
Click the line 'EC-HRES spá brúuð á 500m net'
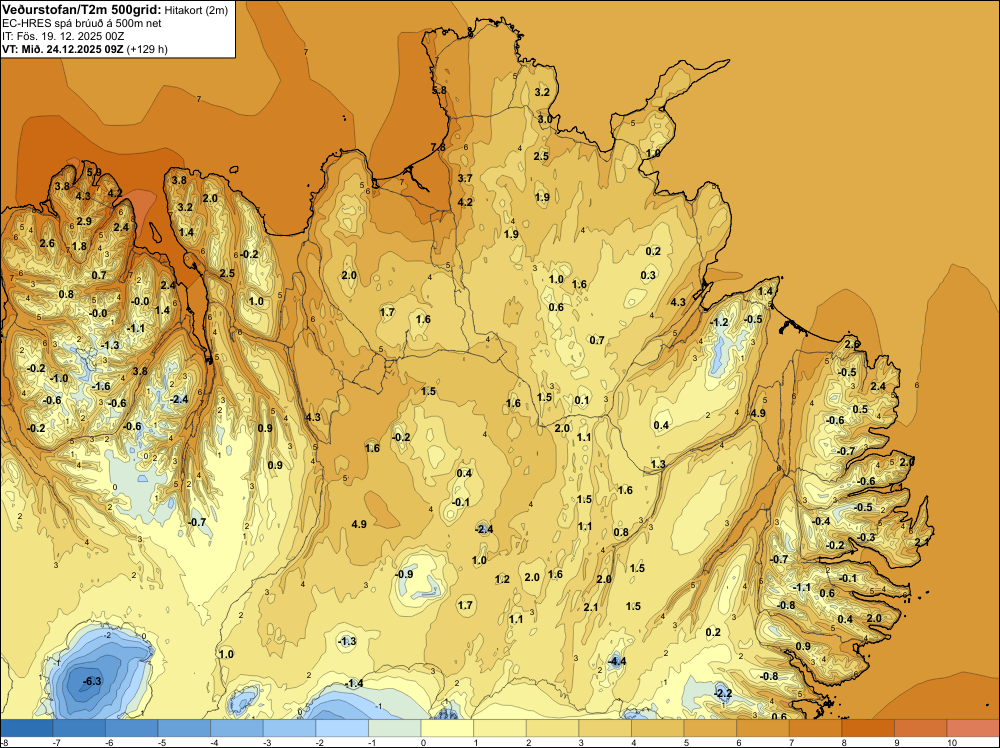click(82, 23)
